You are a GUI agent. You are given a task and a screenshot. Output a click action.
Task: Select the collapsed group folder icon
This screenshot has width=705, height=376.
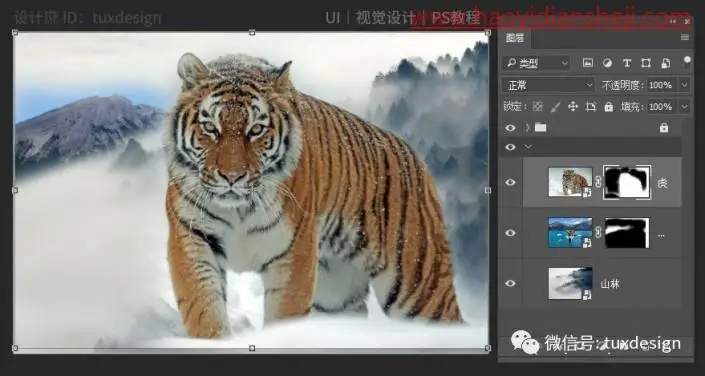(540, 128)
